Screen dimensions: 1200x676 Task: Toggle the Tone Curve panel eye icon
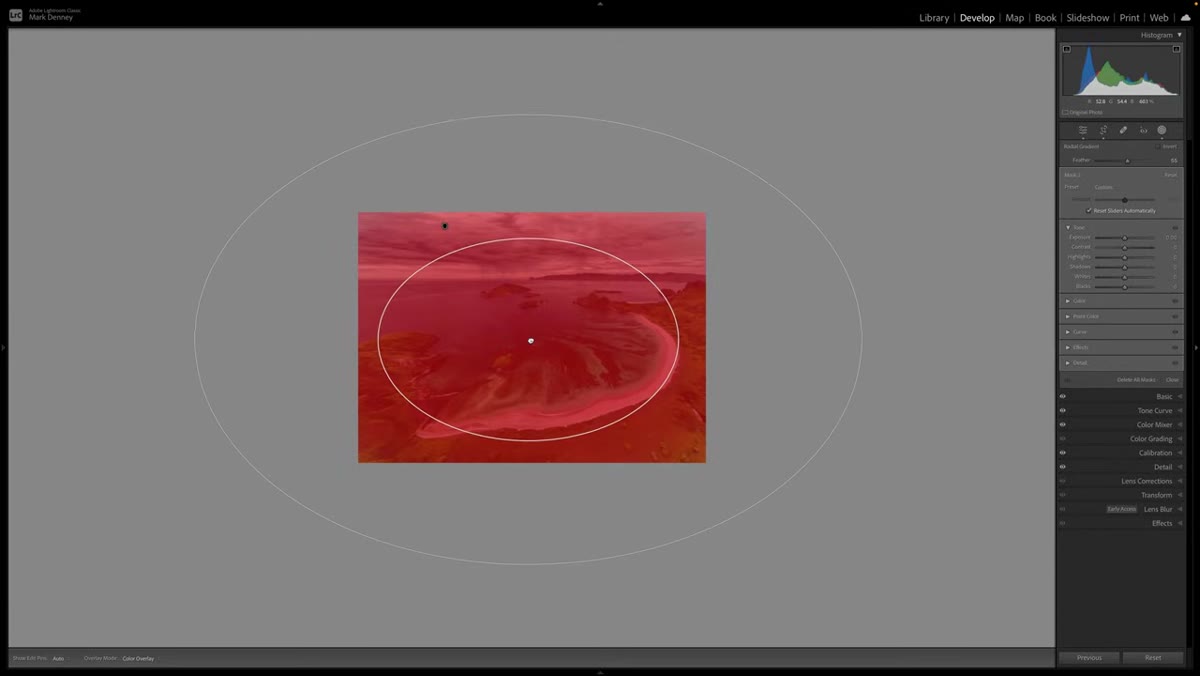pyautogui.click(x=1063, y=411)
